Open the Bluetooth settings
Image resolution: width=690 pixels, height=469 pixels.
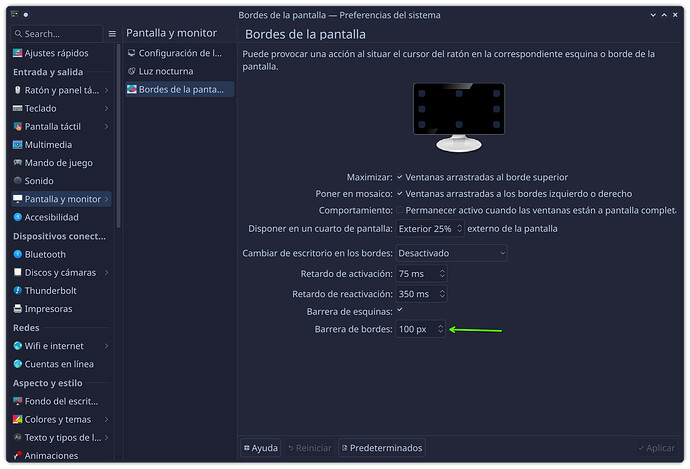point(61,254)
